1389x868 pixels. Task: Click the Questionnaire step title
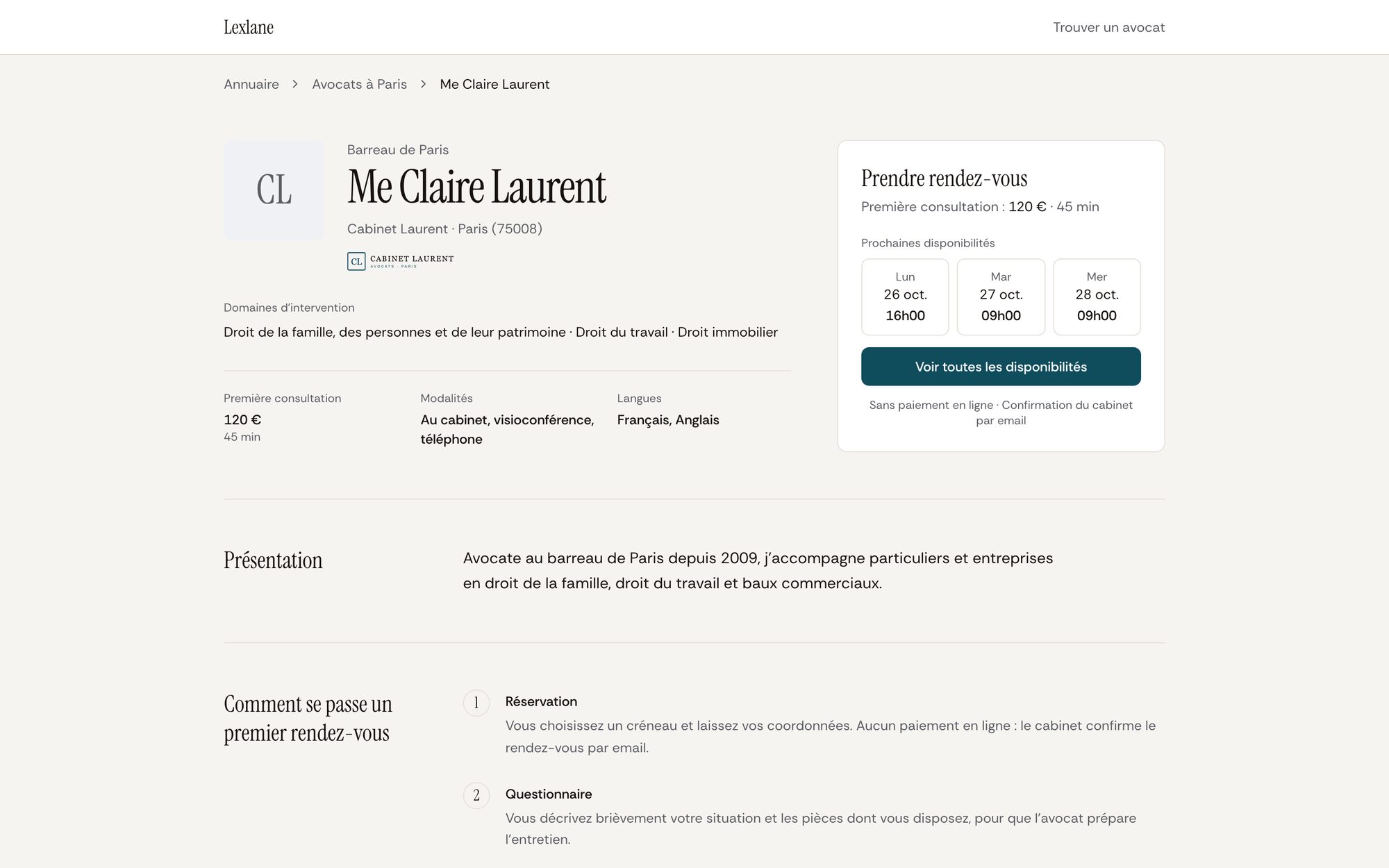(549, 794)
